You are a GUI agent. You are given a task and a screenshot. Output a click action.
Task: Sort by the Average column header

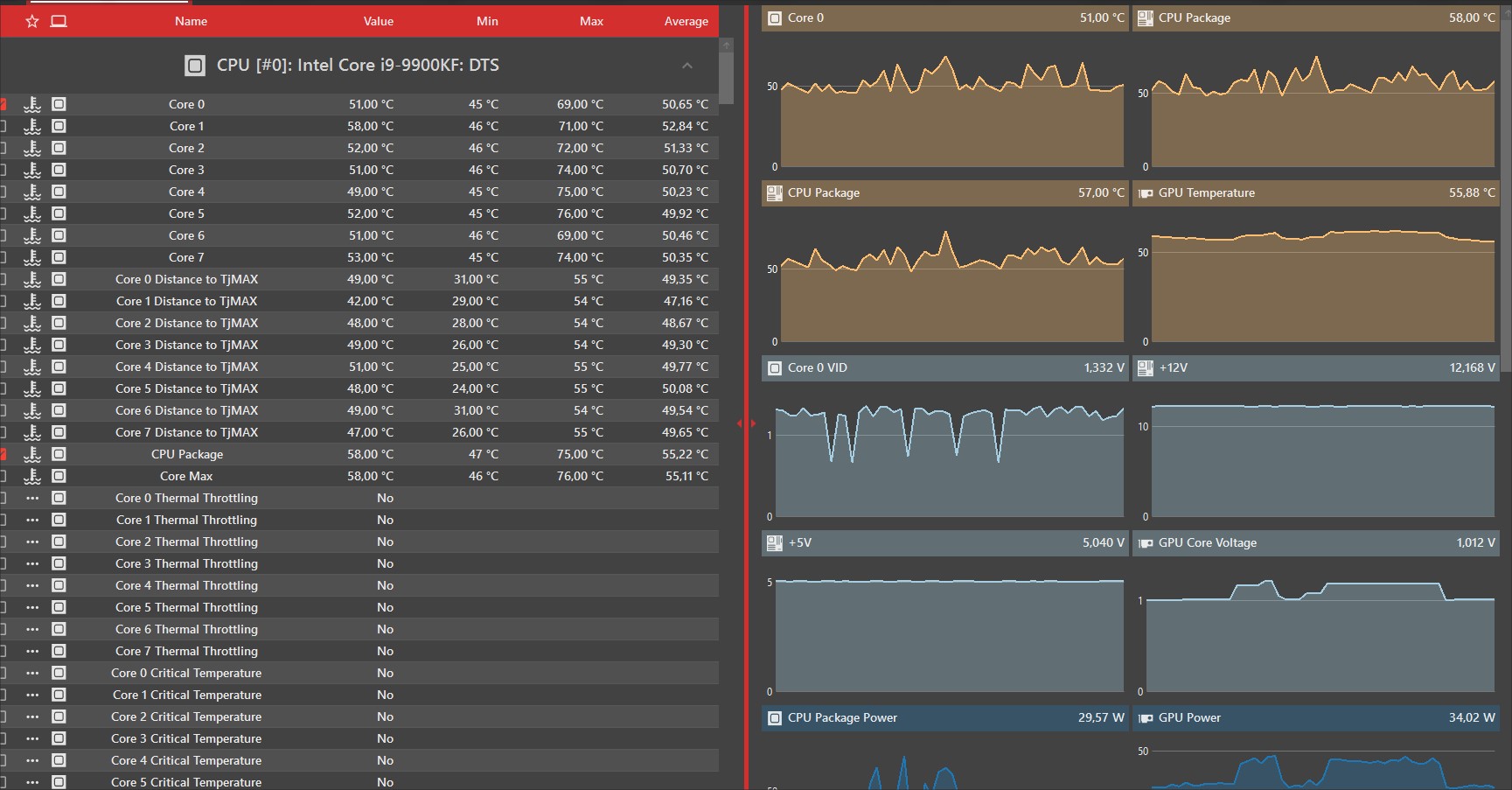pos(686,21)
